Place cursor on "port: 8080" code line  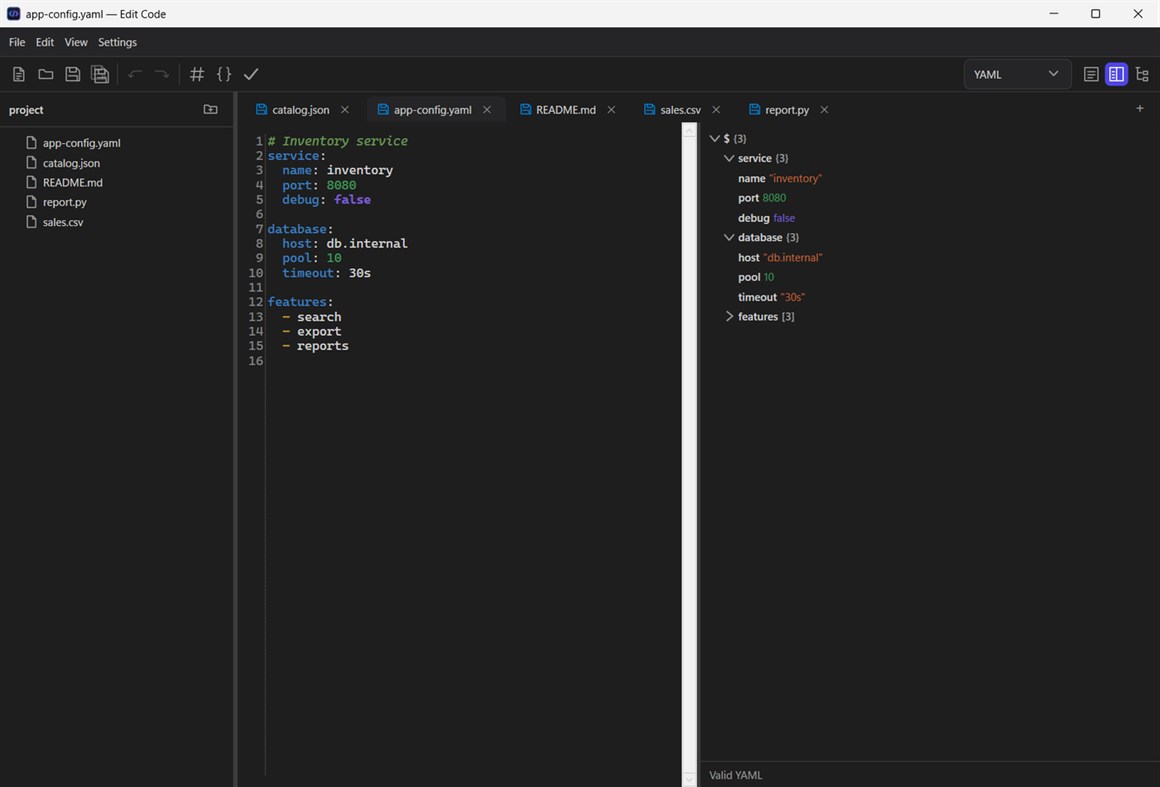[319, 185]
